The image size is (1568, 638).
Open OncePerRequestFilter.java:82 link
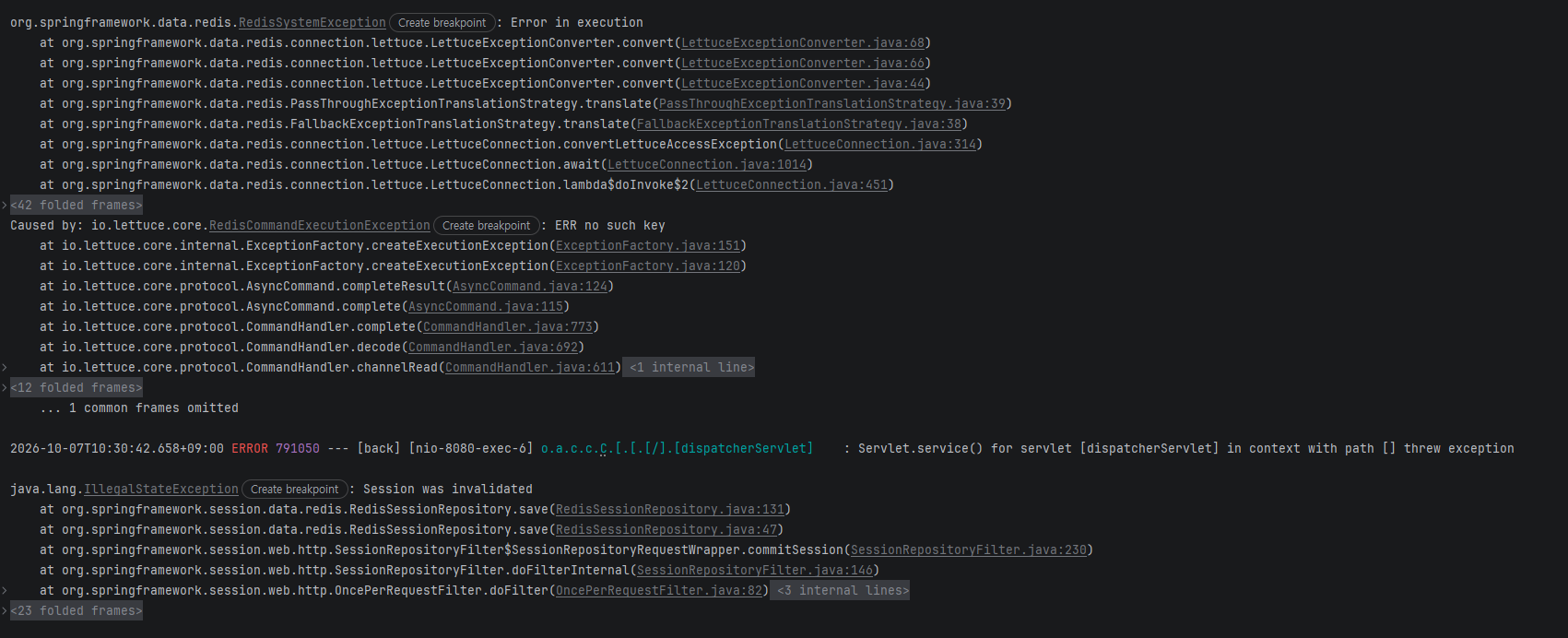pyautogui.click(x=659, y=590)
